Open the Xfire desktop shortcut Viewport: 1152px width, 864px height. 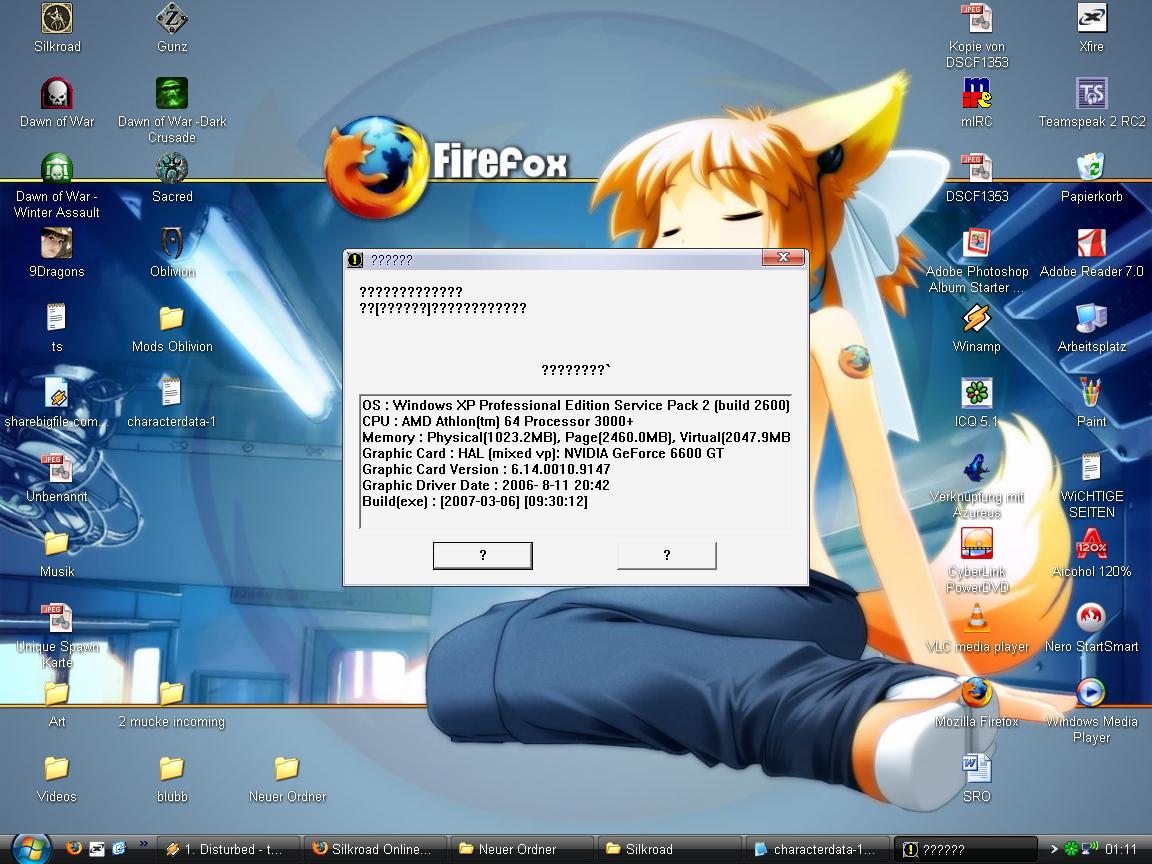coord(1091,20)
